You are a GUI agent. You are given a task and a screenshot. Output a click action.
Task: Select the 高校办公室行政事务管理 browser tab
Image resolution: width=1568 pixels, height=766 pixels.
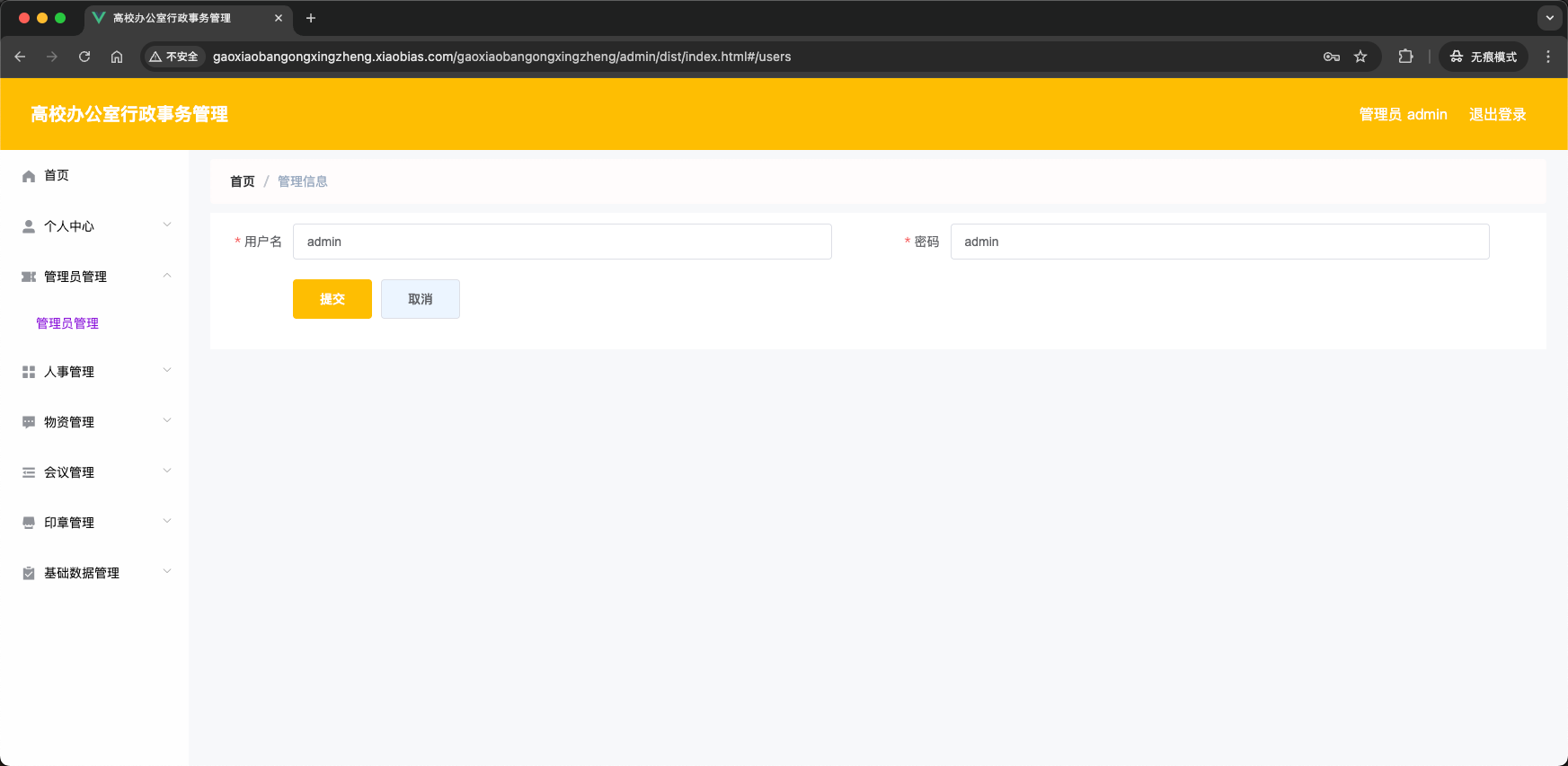tap(189, 18)
